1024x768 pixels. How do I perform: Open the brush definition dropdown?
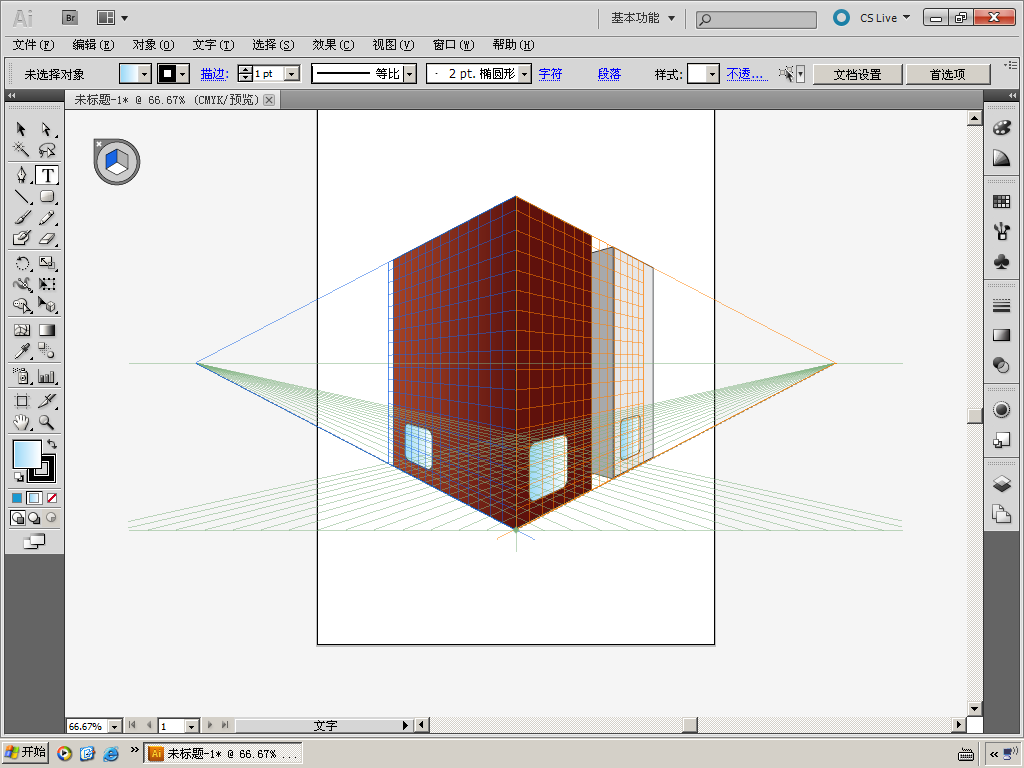pyautogui.click(x=525, y=74)
